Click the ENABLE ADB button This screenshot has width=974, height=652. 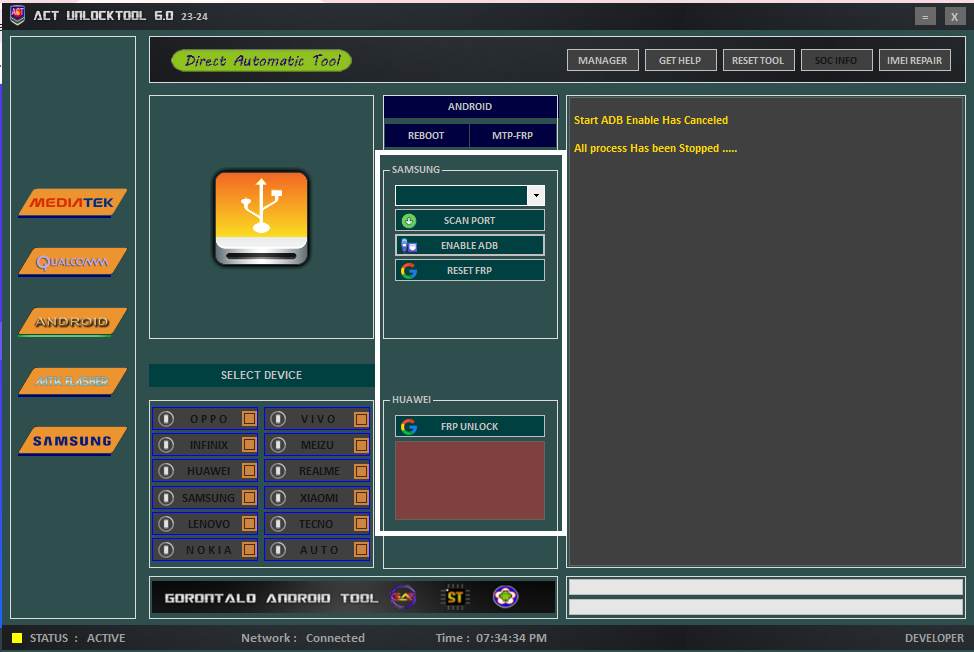click(470, 245)
